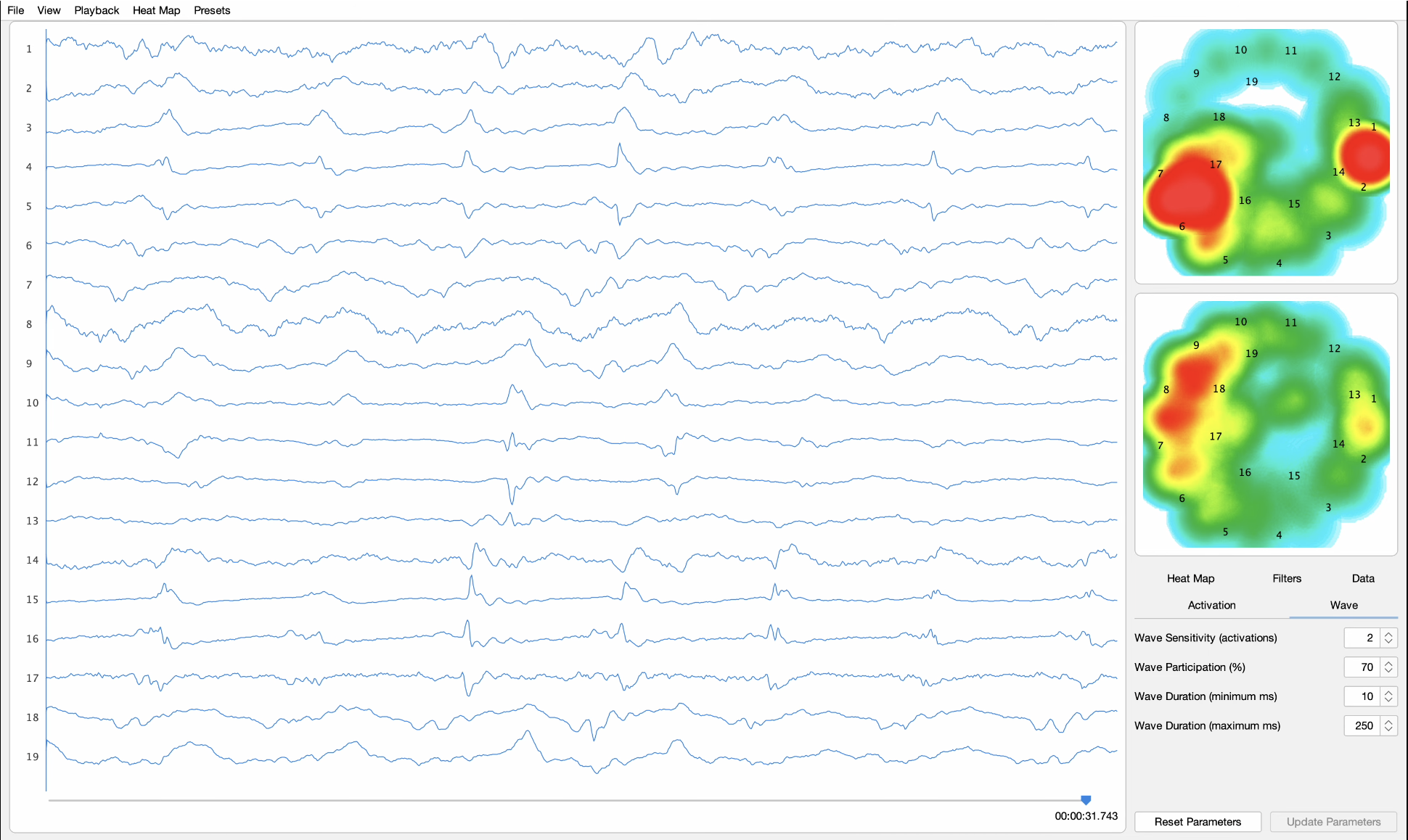Click the Wave Participation stepper arrows
The height and width of the screenshot is (840, 1408).
[x=1388, y=667]
